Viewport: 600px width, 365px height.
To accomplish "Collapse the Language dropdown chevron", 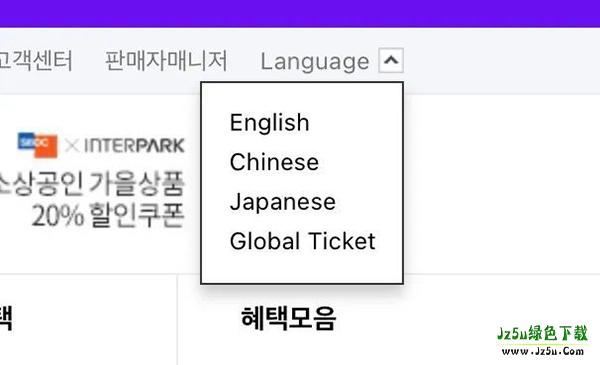I will [x=391, y=60].
